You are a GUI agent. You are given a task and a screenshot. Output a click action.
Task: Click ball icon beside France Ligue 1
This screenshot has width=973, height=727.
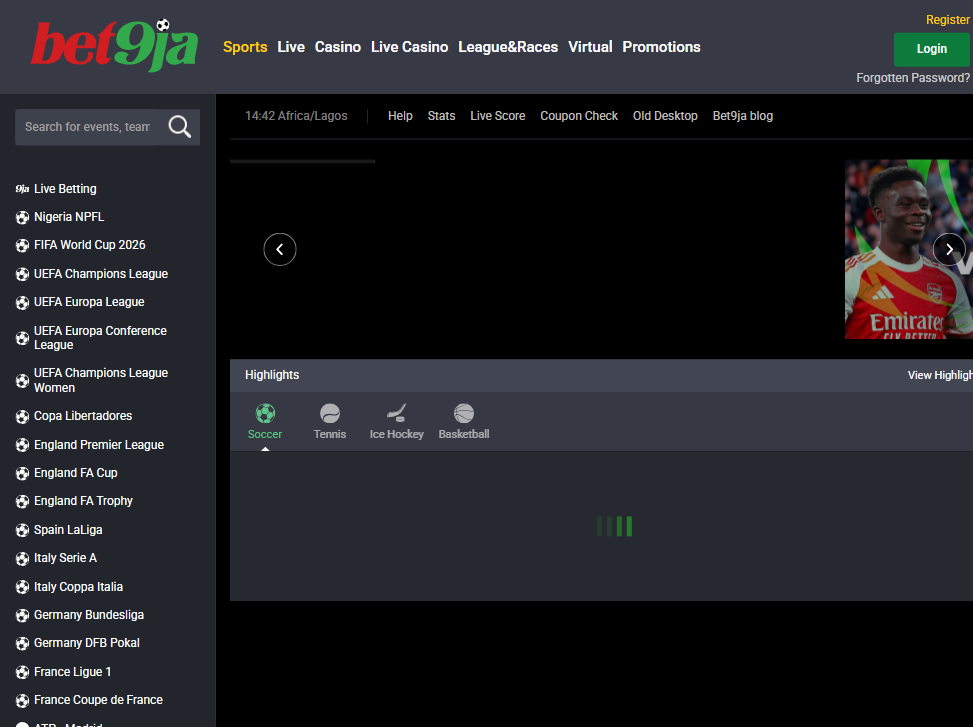[22, 672]
